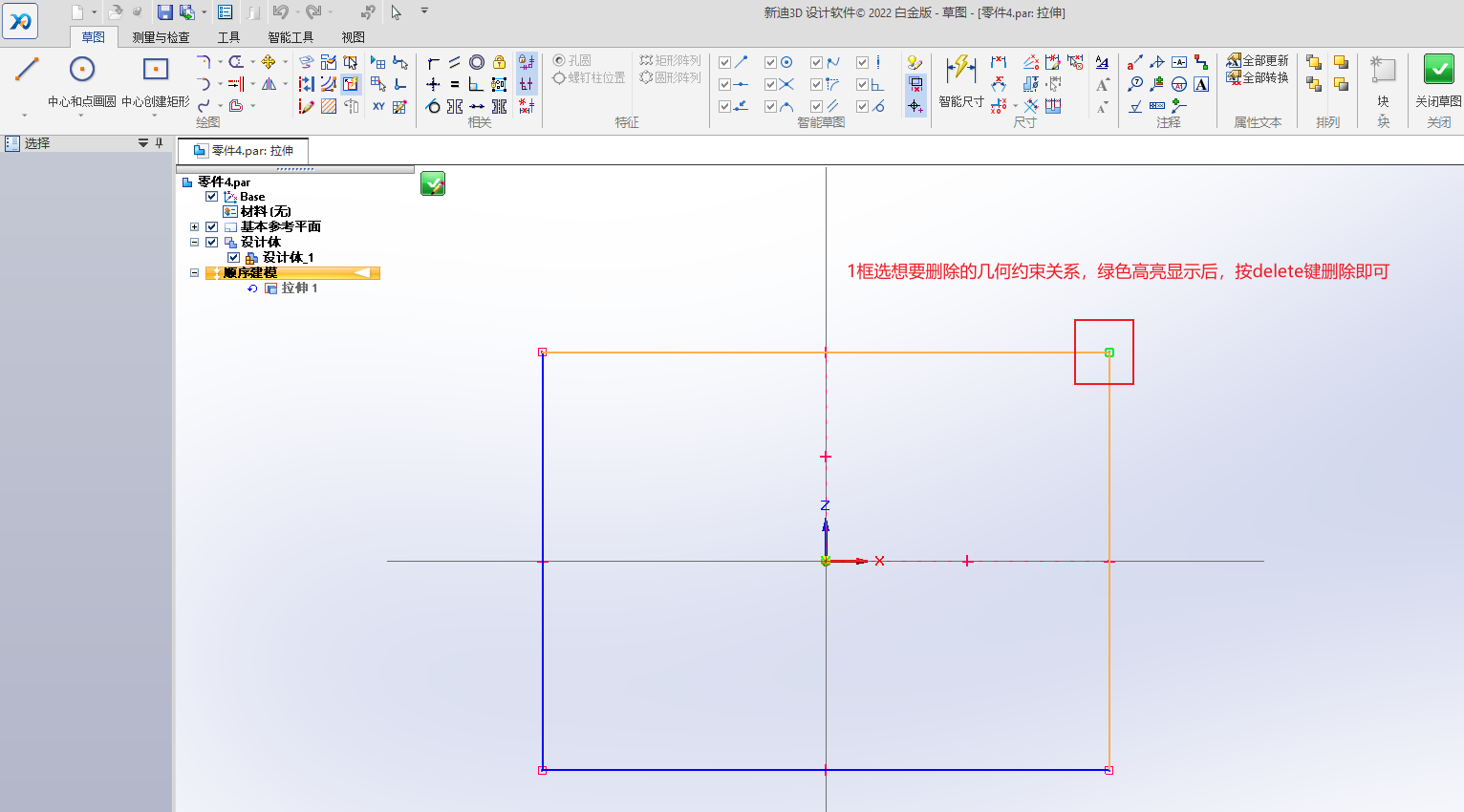Uncheck the 设计体_1 checkbox
This screenshot has height=812, width=1464.
pos(233,258)
